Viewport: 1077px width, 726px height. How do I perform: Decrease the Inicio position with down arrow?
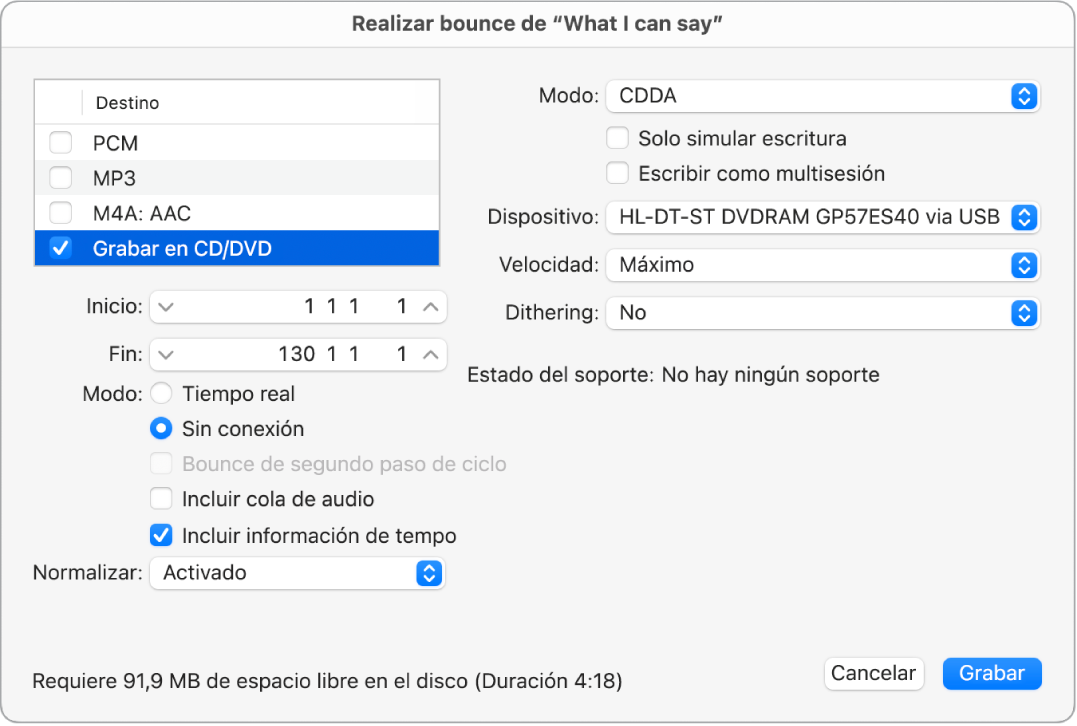coord(167,307)
